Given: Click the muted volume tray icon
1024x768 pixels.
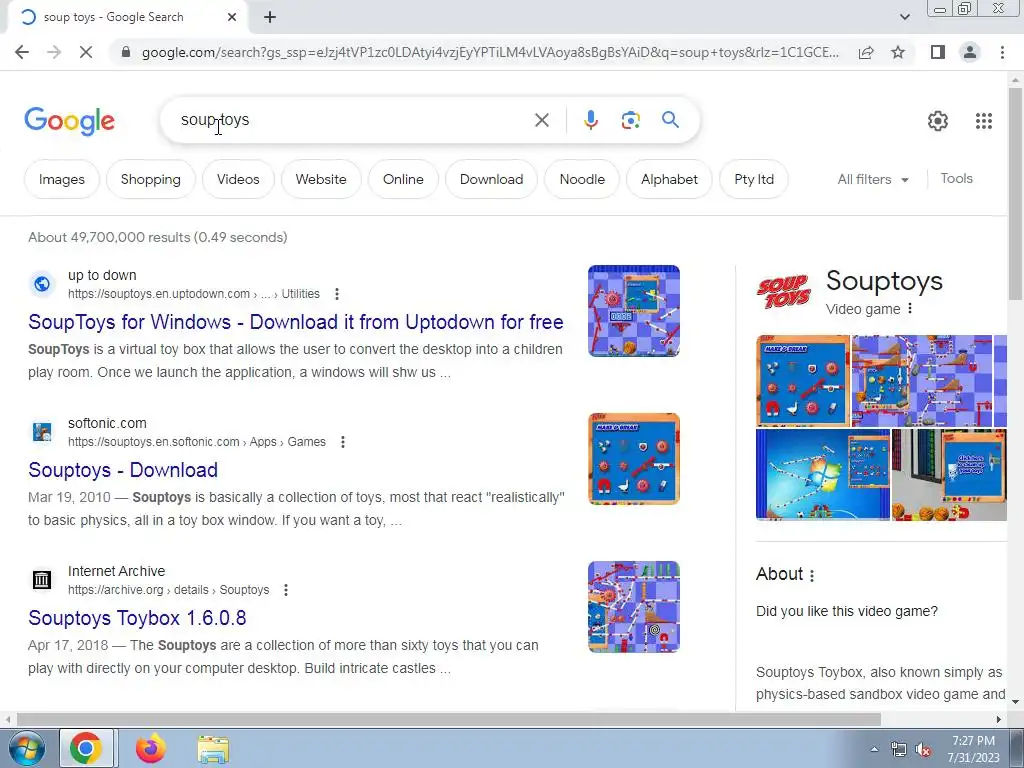Looking at the screenshot, I should click(x=923, y=750).
